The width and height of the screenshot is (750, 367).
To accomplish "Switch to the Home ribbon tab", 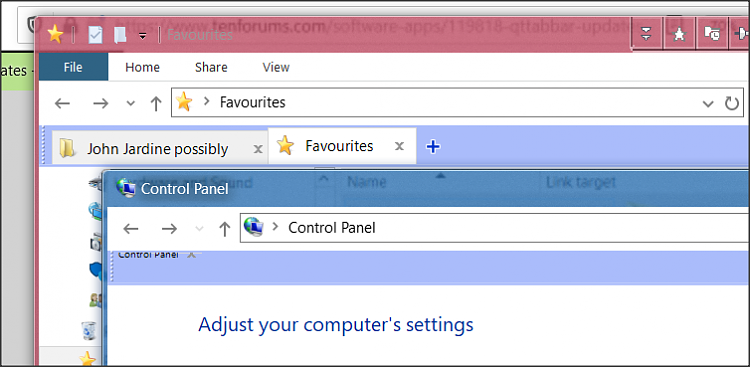I will pos(143,67).
